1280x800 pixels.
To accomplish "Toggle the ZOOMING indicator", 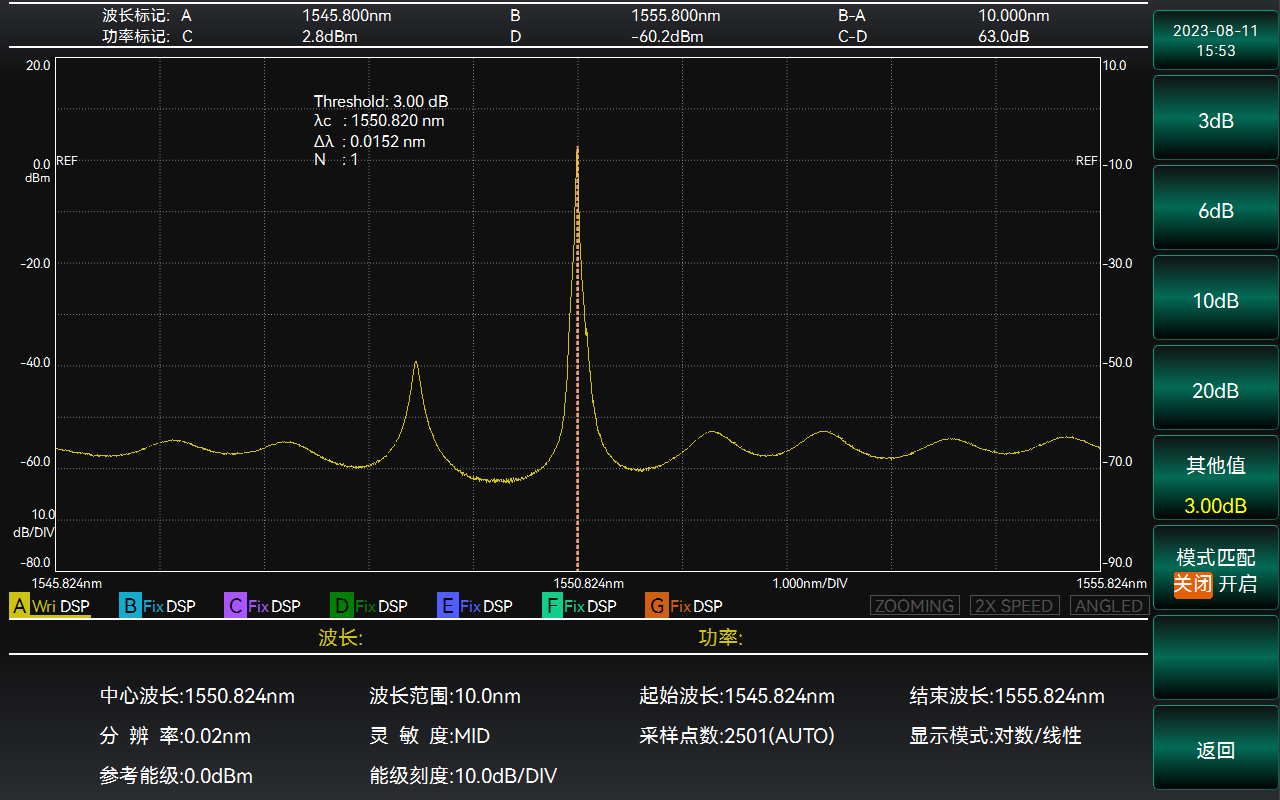I will 914,606.
